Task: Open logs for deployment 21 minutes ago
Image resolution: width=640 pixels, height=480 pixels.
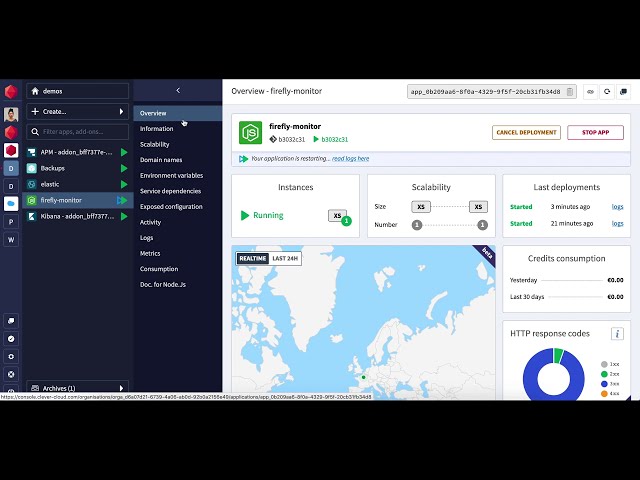Action: [617, 224]
